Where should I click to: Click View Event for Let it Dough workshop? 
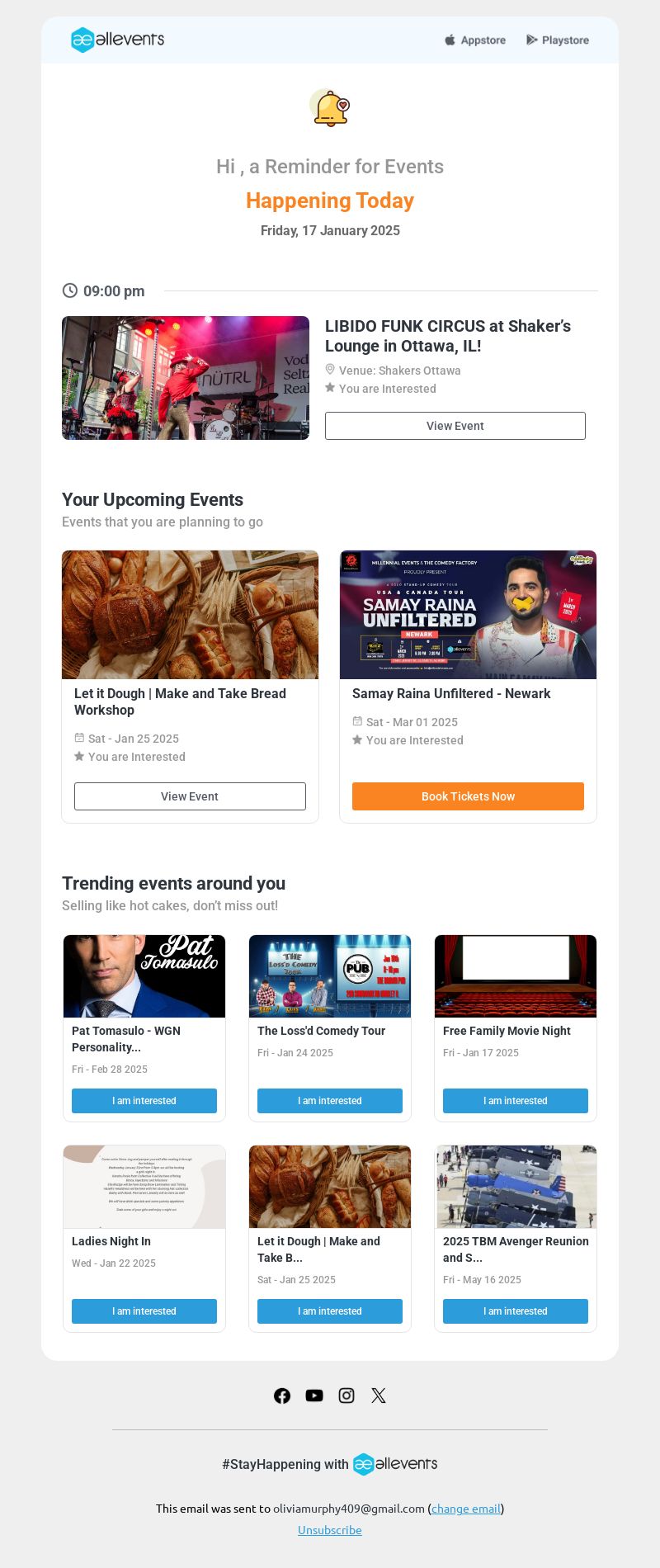click(x=190, y=796)
